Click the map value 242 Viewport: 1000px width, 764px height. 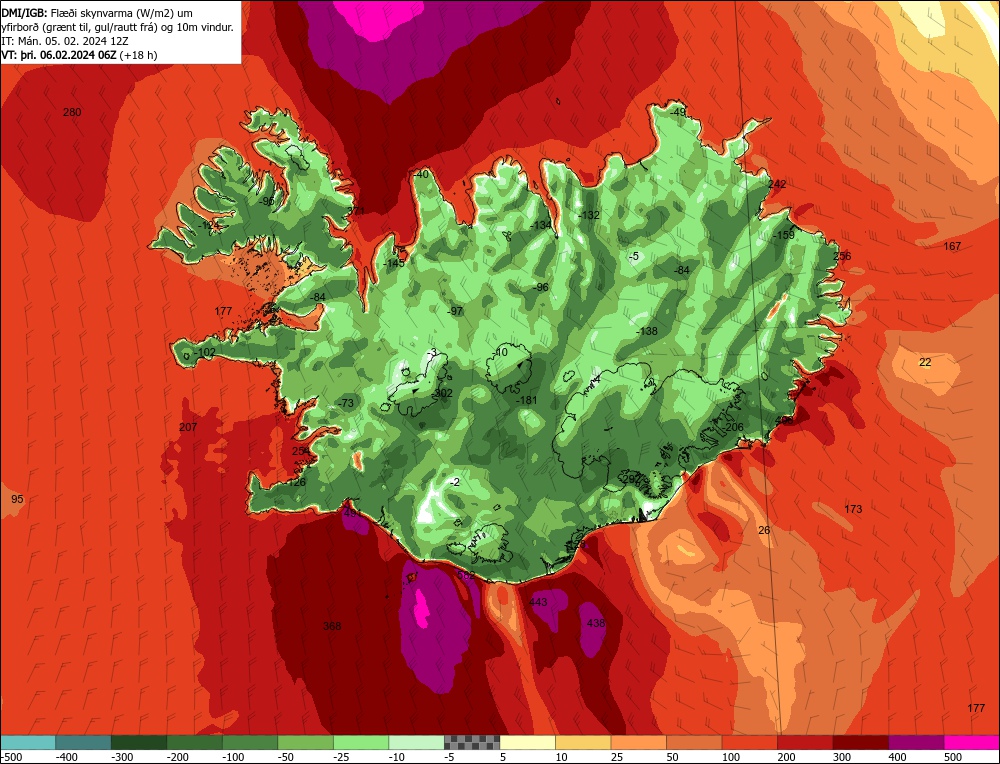point(777,184)
